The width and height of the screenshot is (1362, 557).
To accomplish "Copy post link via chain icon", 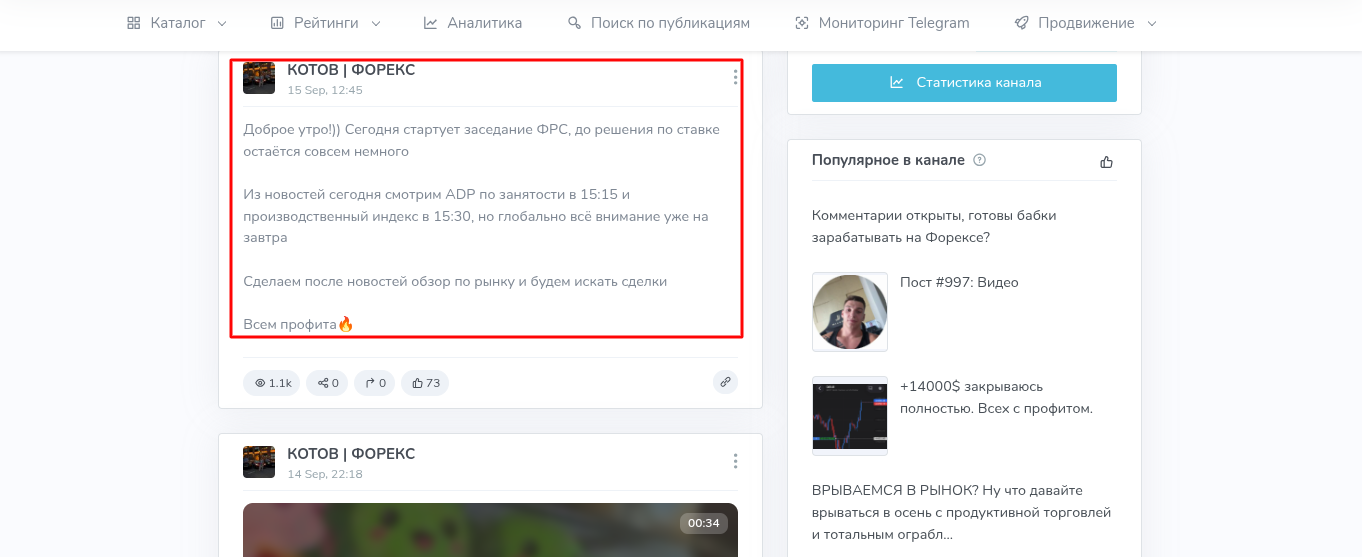I will [725, 382].
